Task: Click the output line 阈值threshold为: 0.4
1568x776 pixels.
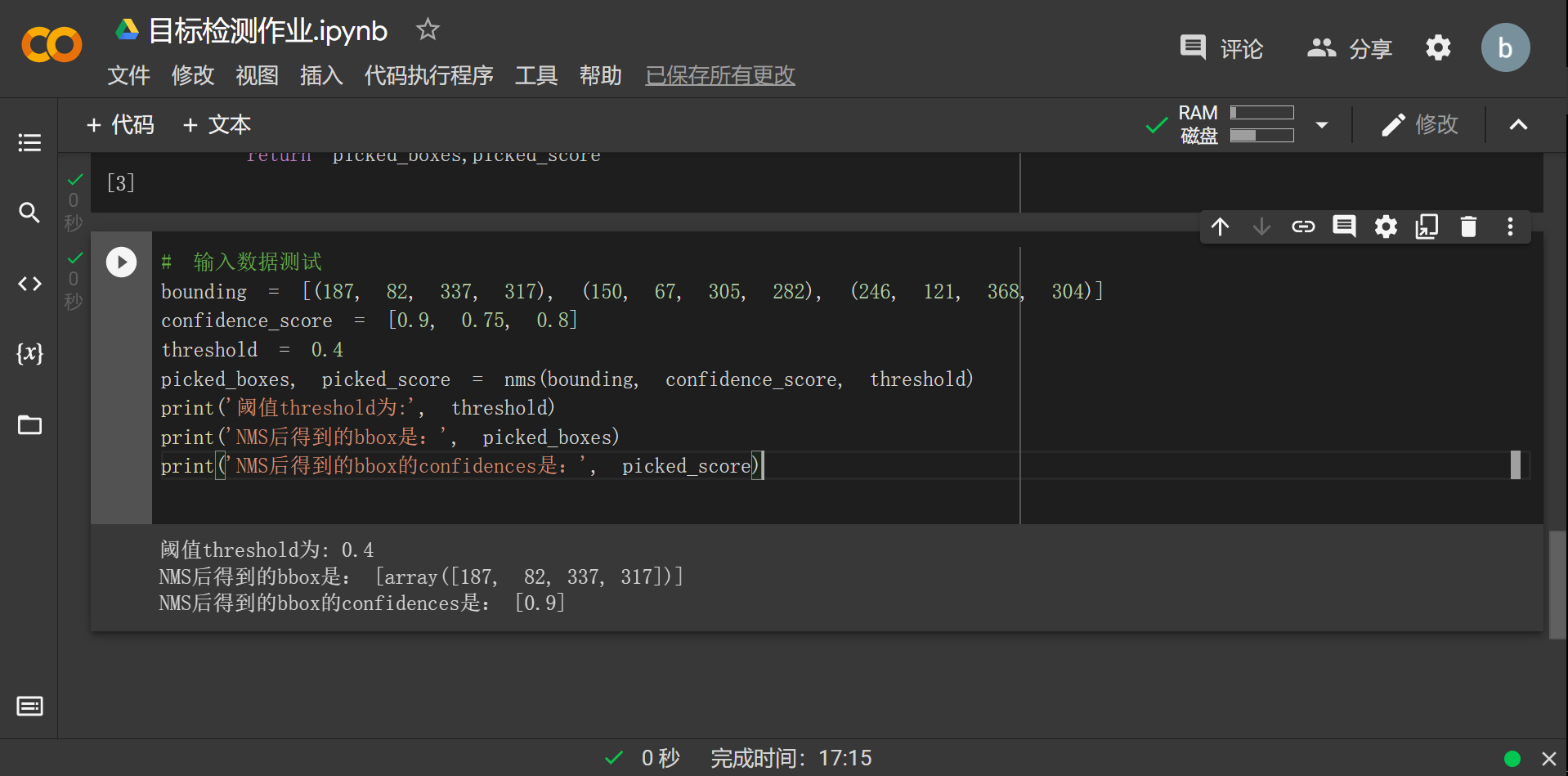Action: click(267, 549)
